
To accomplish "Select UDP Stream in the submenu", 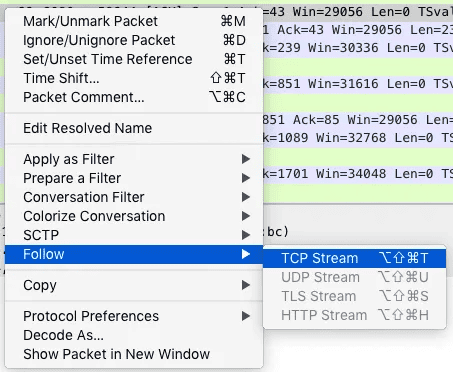I will tap(355, 277).
